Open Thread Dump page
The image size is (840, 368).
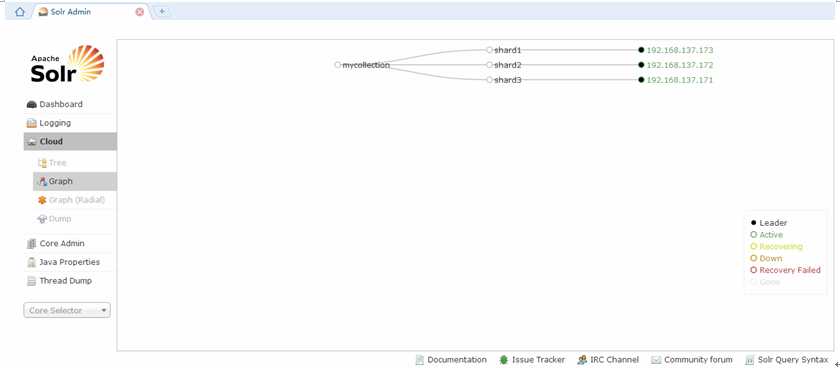(65, 281)
